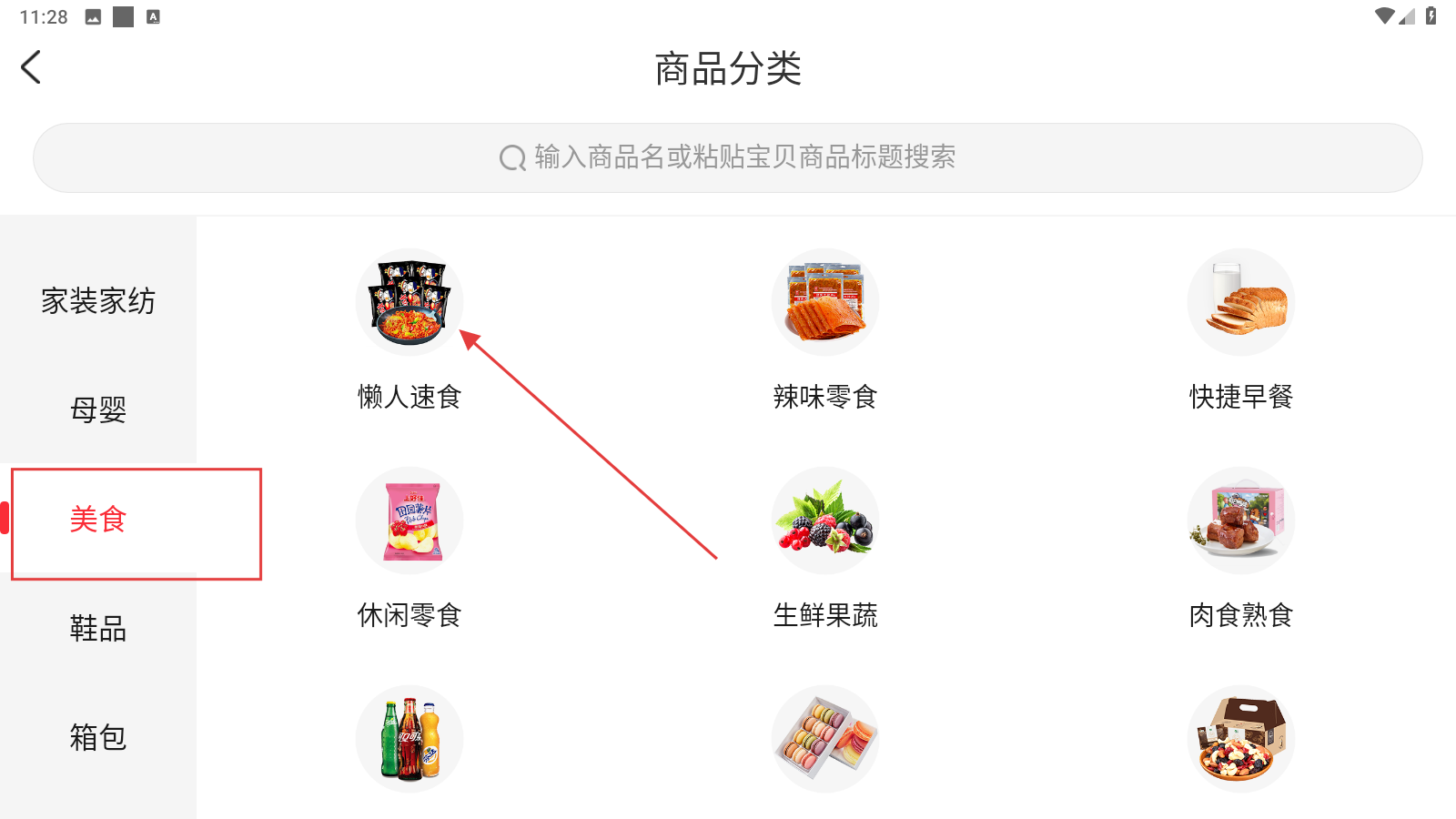Tap the 生鲜果蔬 text label
This screenshot has height=819, width=1456.
pos(825,615)
